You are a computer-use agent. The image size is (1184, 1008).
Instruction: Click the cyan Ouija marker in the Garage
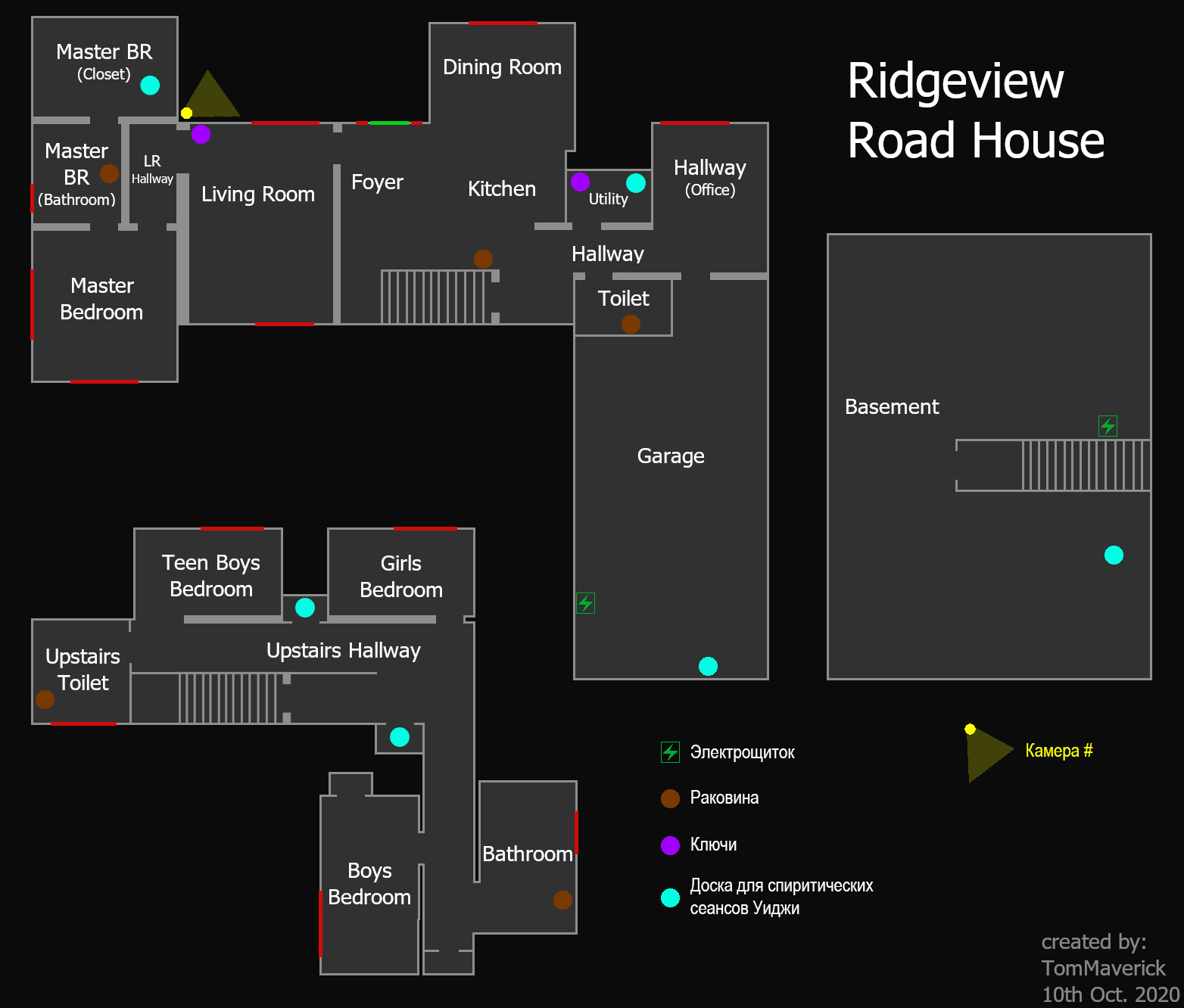click(708, 666)
